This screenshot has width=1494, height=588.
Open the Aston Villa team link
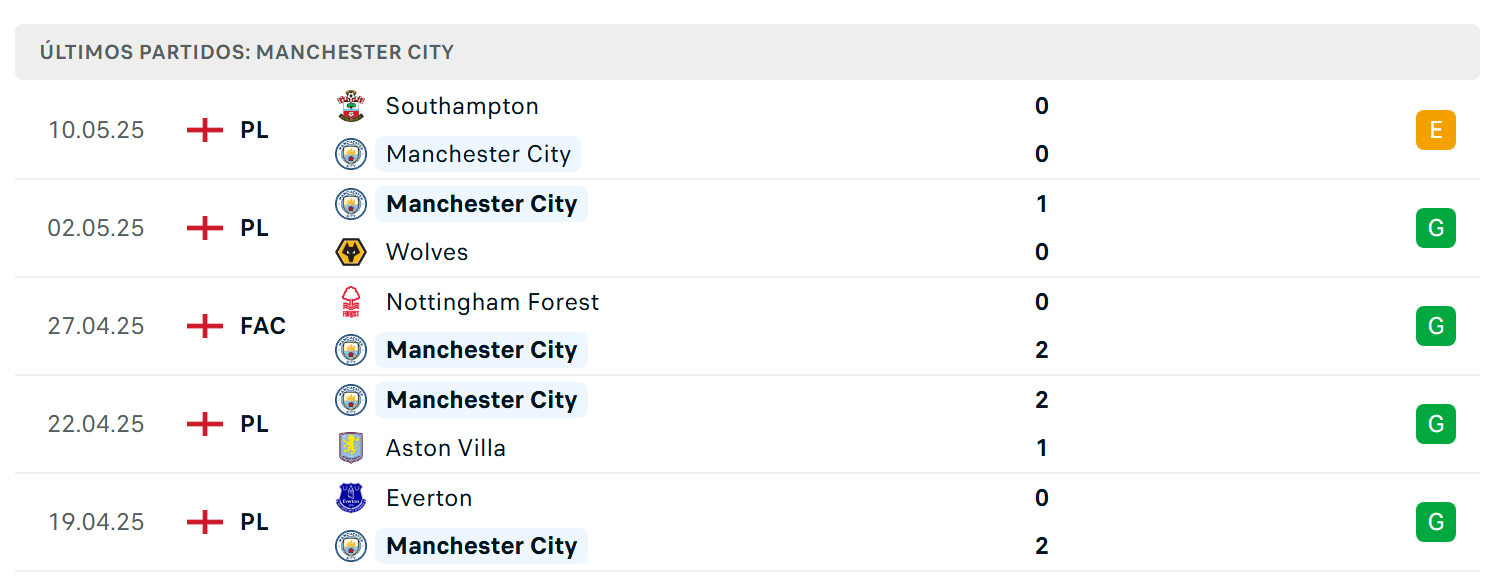tap(446, 448)
